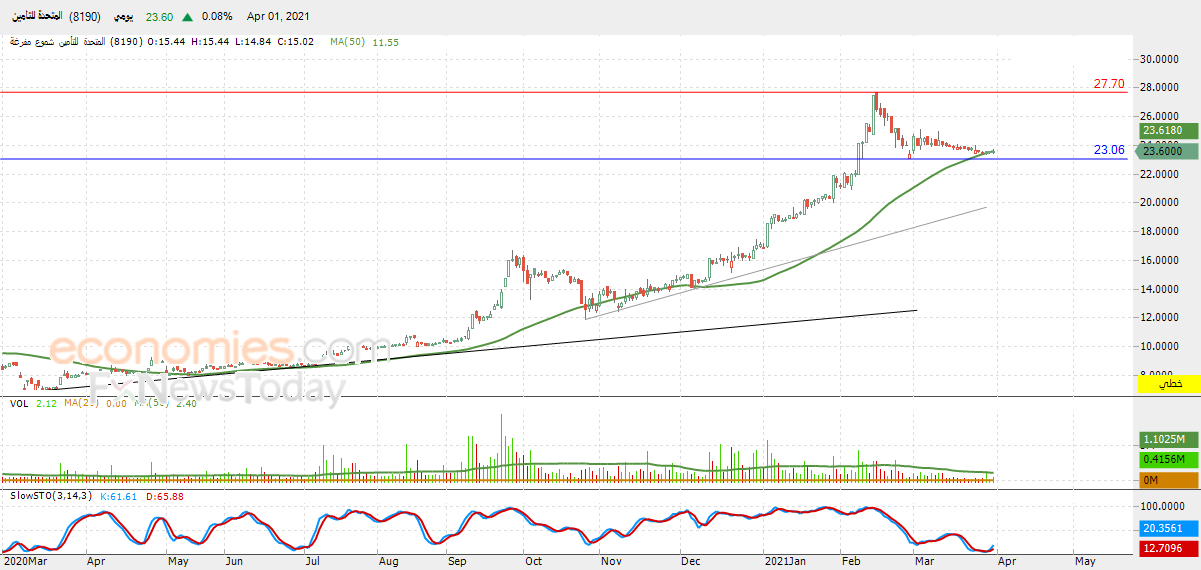
Task: Click the 23.6000 current price marker
Action: (x=1166, y=150)
